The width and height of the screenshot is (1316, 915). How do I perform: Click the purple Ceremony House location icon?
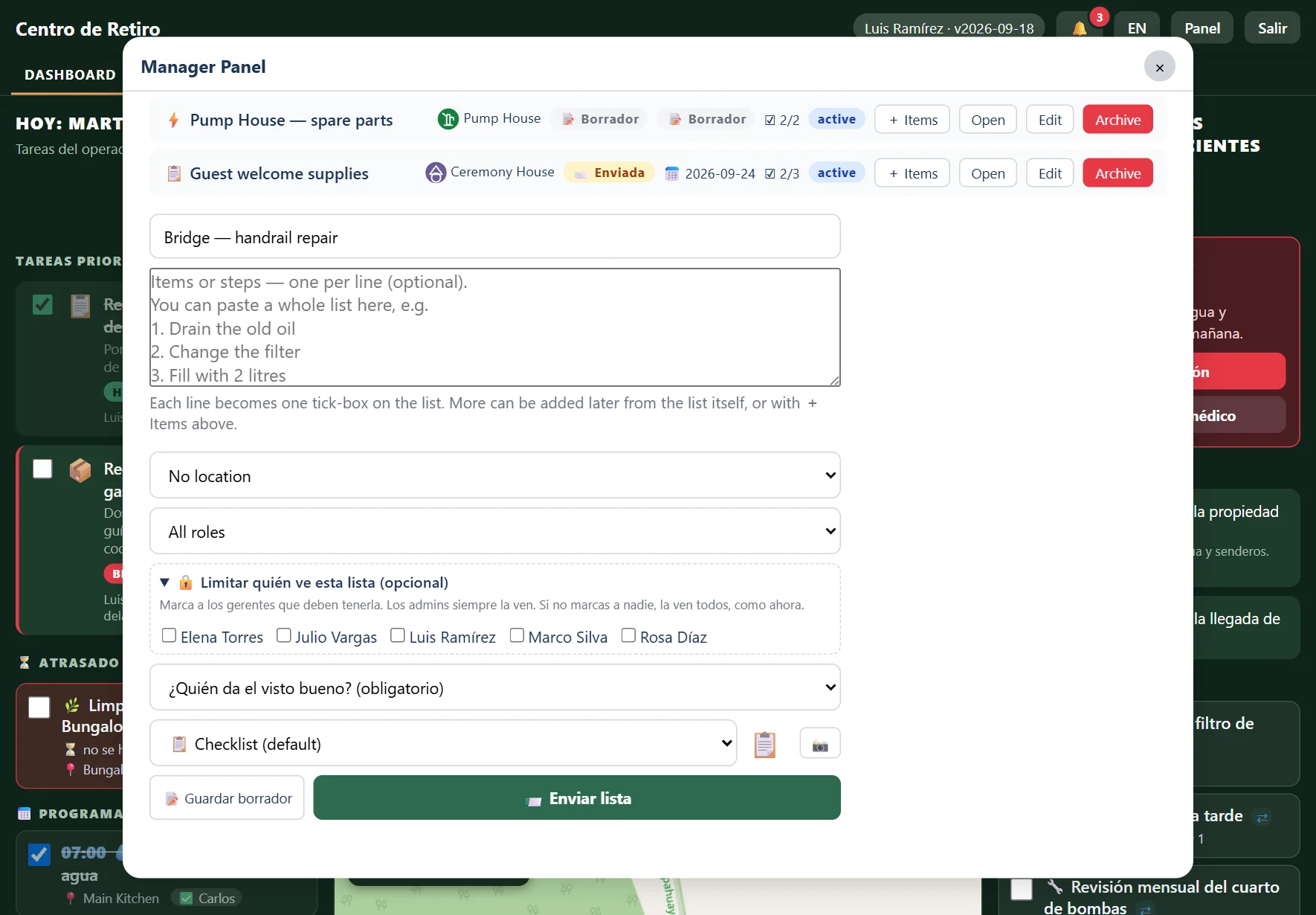point(436,173)
